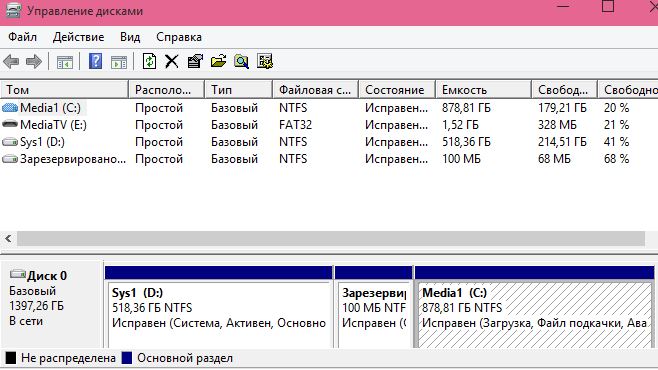Sort by the Свобод... column header
This screenshot has width=658, height=370.
point(564,90)
